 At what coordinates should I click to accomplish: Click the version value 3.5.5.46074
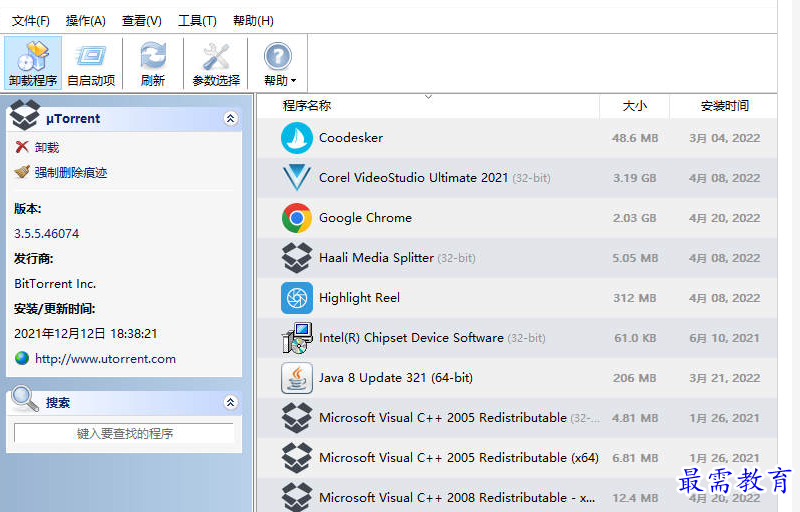pos(46,234)
